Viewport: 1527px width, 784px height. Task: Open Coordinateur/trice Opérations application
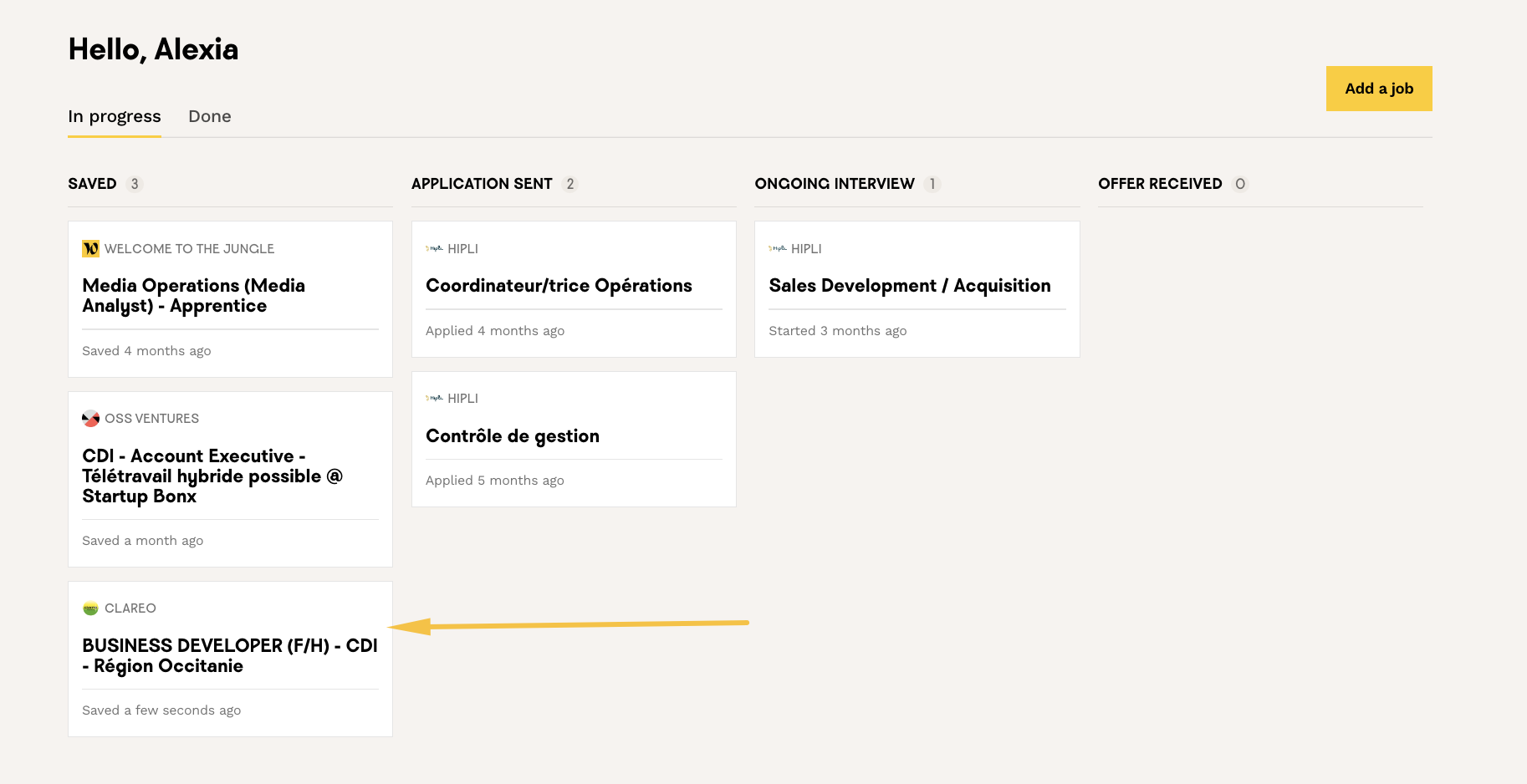click(559, 286)
